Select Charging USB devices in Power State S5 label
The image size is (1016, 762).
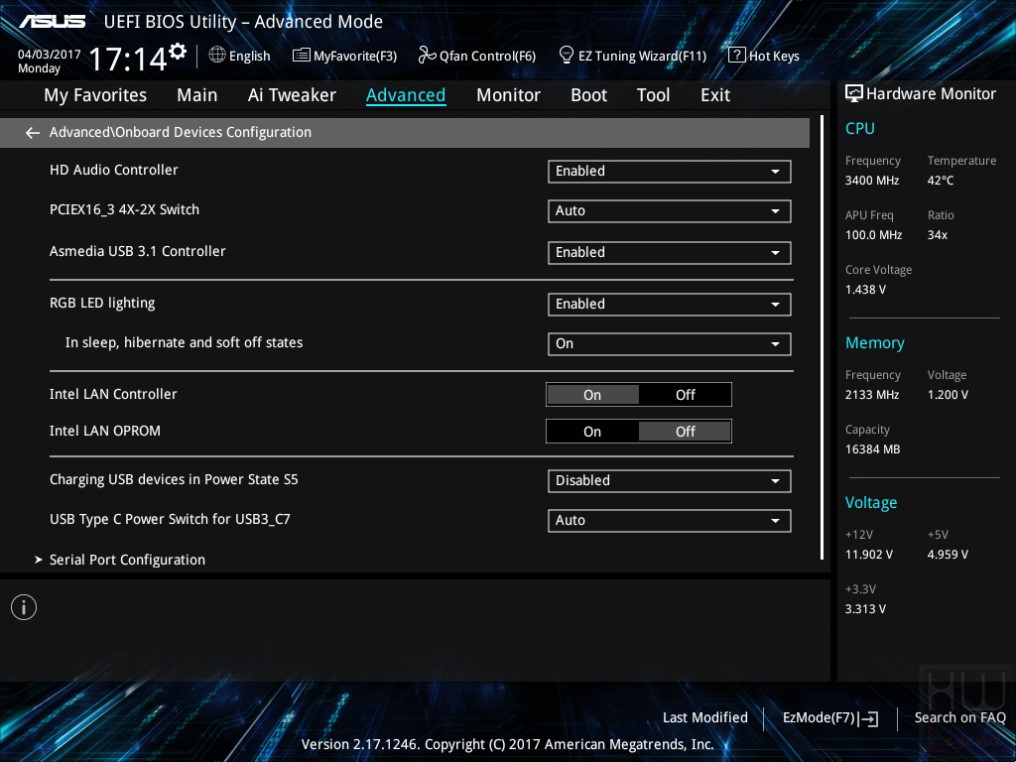coord(174,479)
